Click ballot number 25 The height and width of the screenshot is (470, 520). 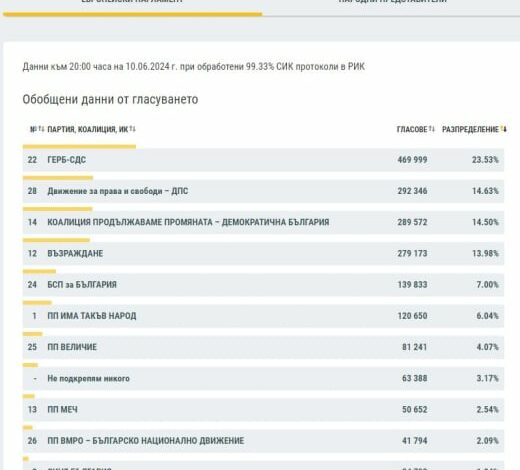32,347
